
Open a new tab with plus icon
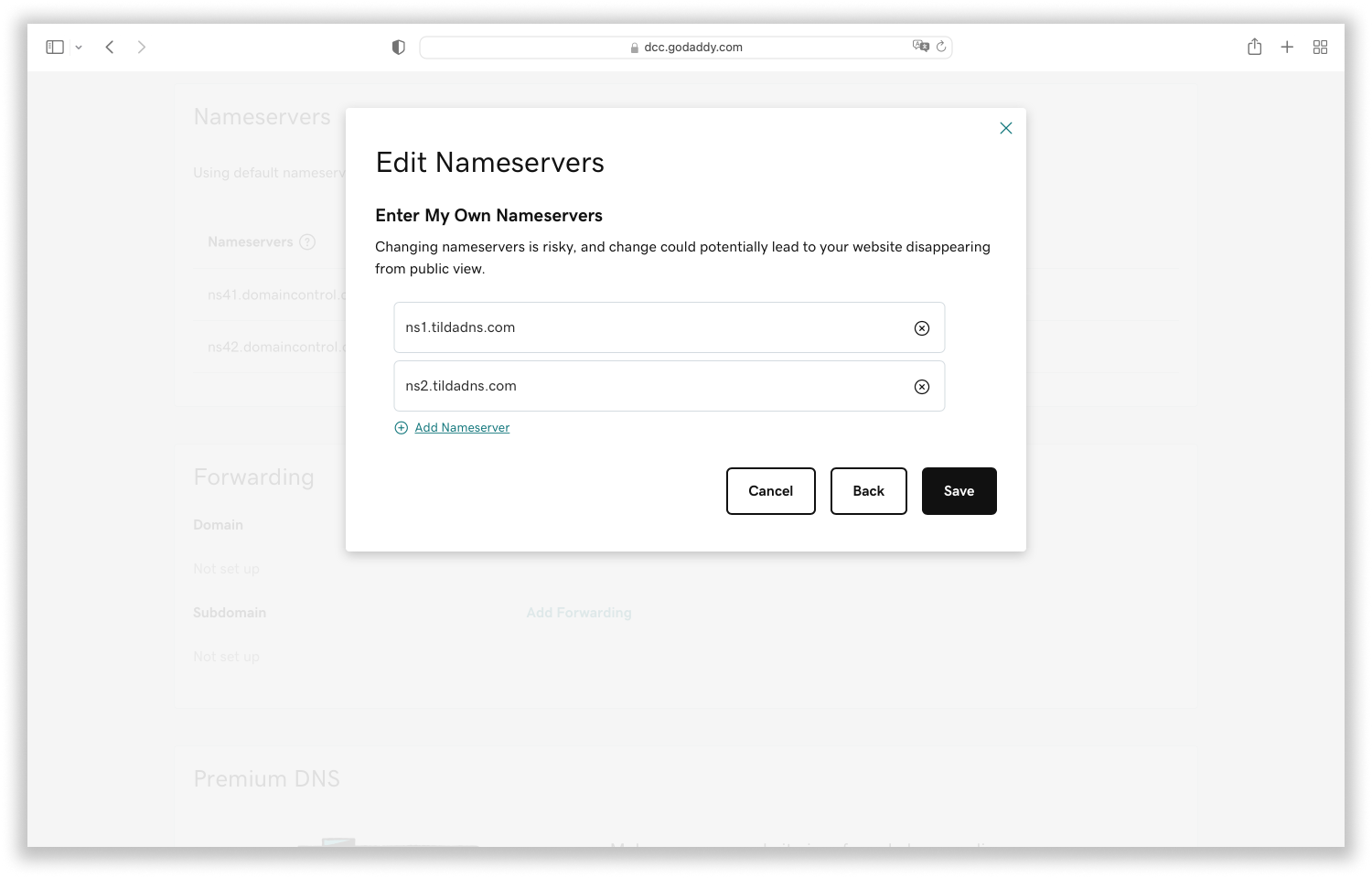[x=1287, y=47]
